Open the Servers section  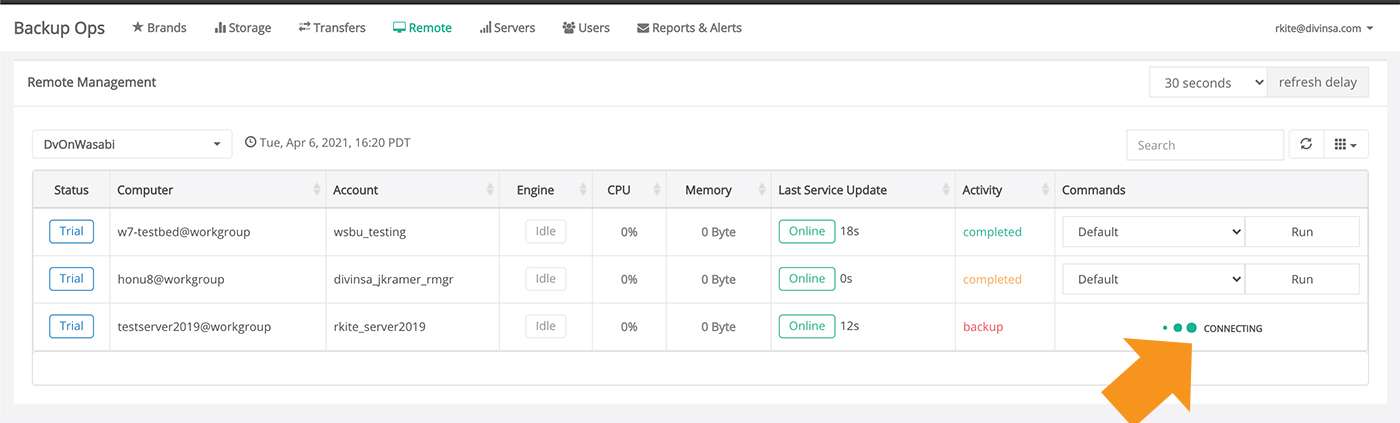[x=507, y=28]
